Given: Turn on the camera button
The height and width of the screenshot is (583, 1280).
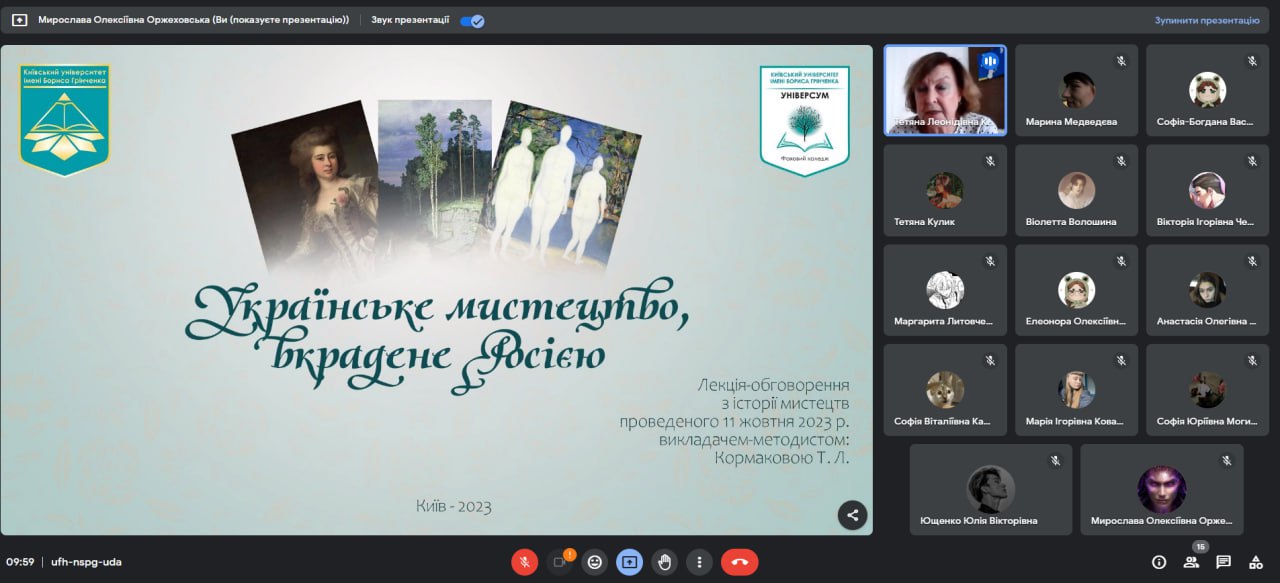Looking at the screenshot, I should [x=560, y=562].
